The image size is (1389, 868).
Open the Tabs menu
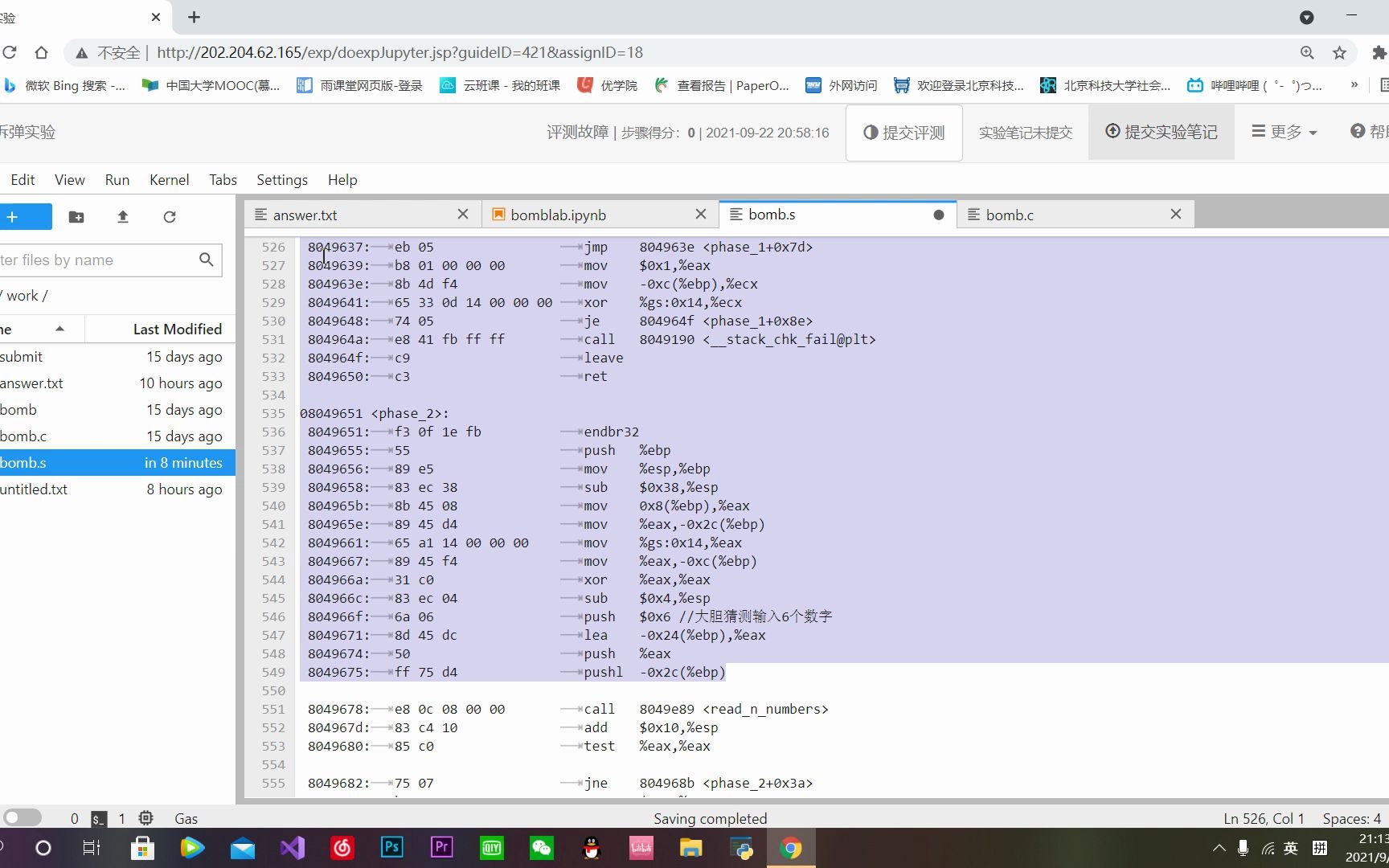223,180
